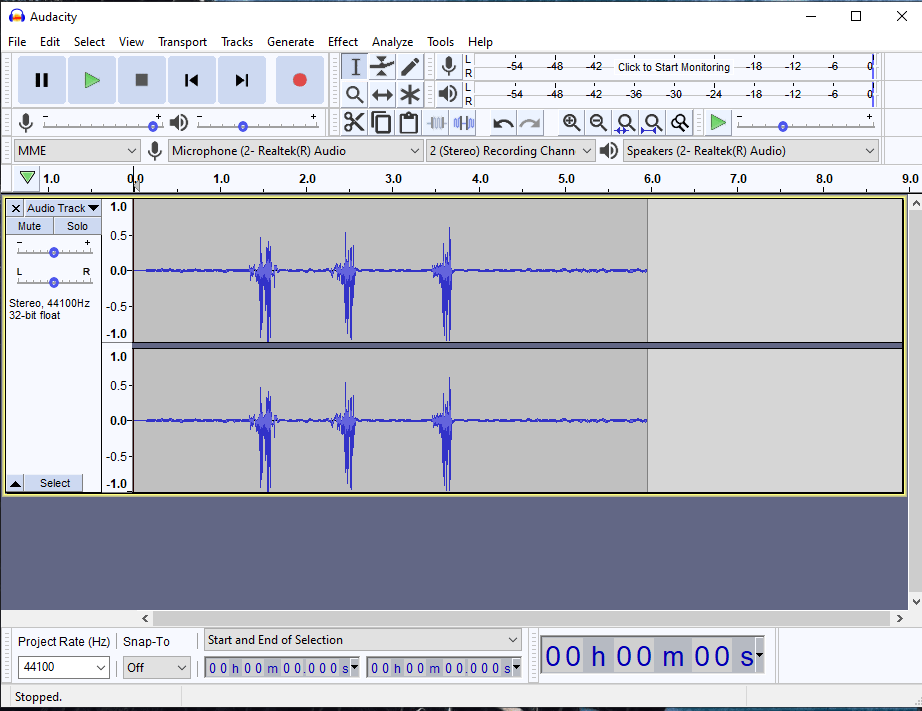This screenshot has height=711, width=922.
Task: Click the Fit Project in Window icon
Action: 652,122
